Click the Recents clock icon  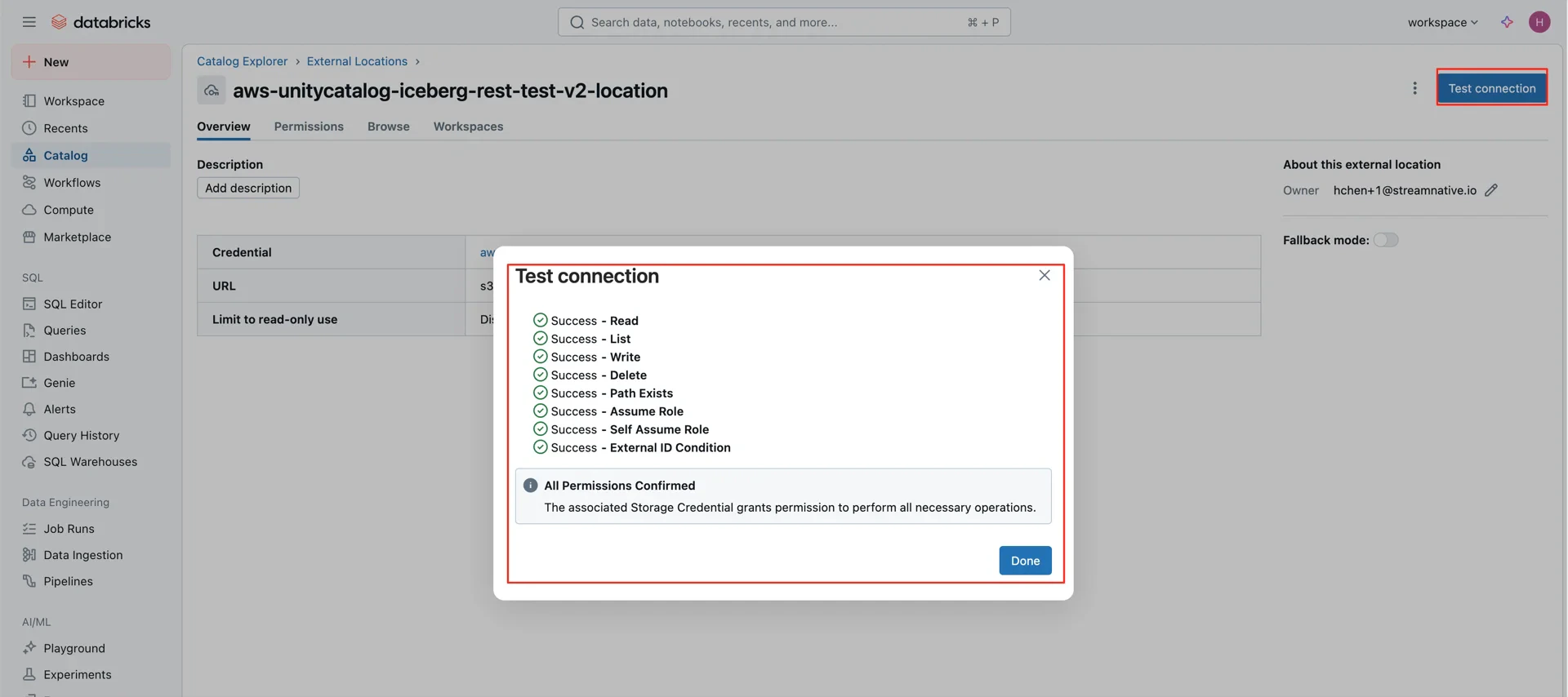(x=29, y=128)
